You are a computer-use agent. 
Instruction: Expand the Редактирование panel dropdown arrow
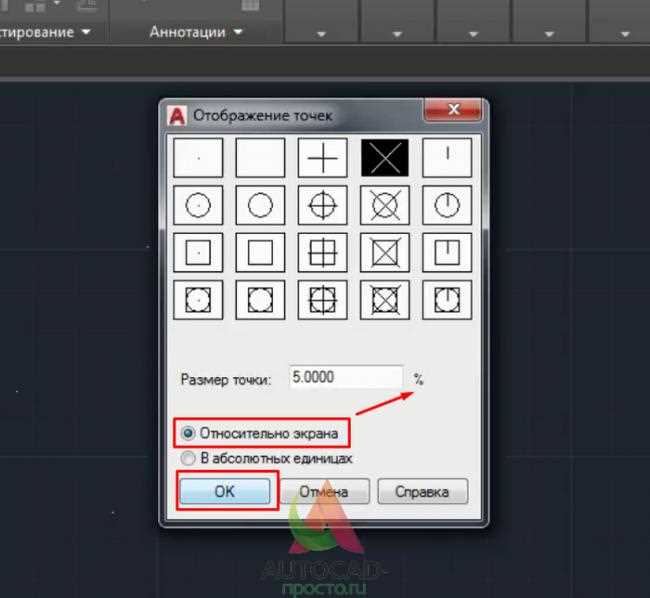[x=86, y=32]
